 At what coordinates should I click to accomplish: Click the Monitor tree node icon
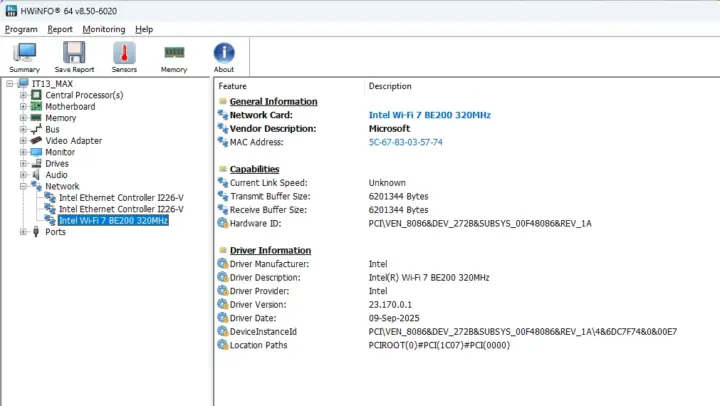point(36,152)
